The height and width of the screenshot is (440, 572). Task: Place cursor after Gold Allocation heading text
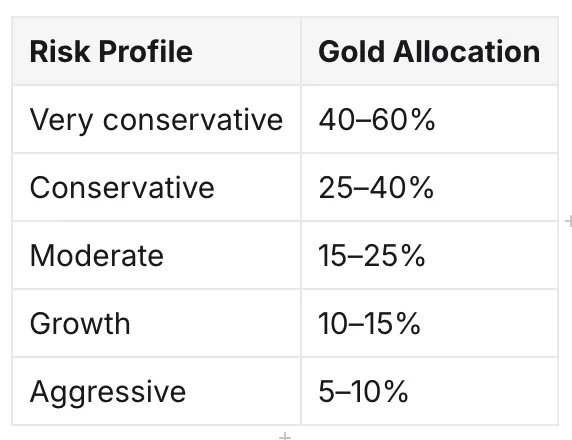(x=541, y=51)
